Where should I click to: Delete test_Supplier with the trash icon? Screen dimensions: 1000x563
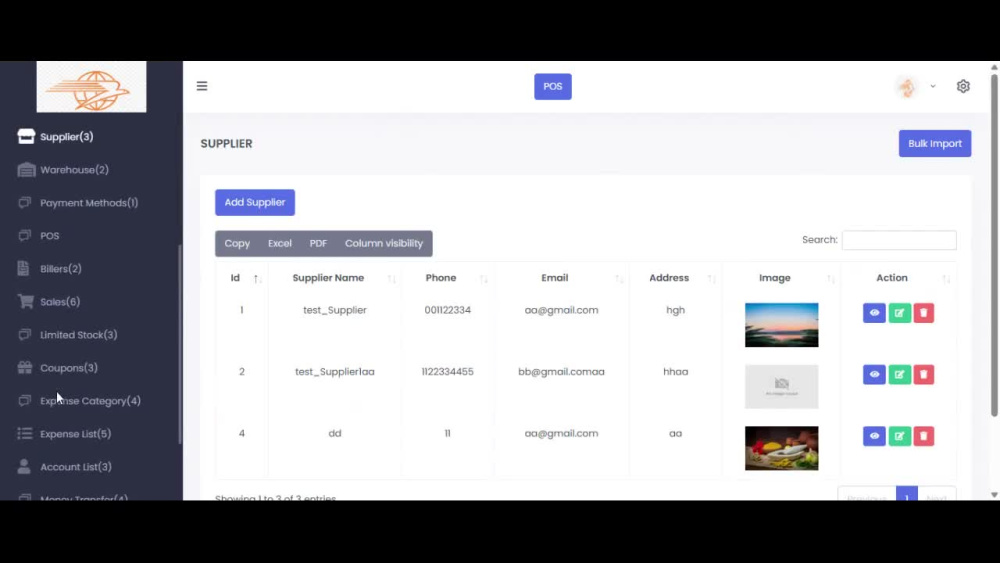click(923, 313)
